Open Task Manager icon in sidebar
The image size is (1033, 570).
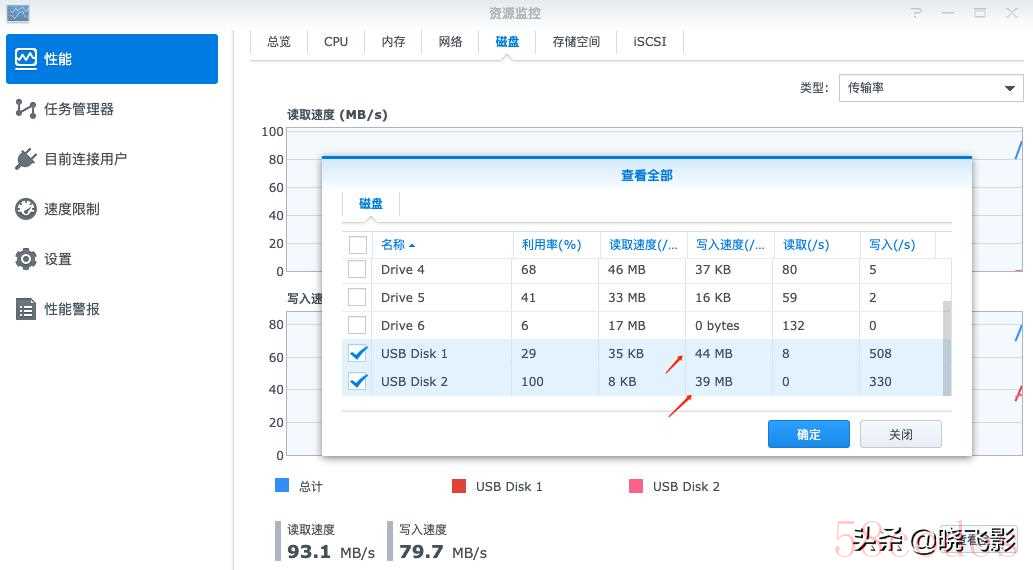click(26, 109)
